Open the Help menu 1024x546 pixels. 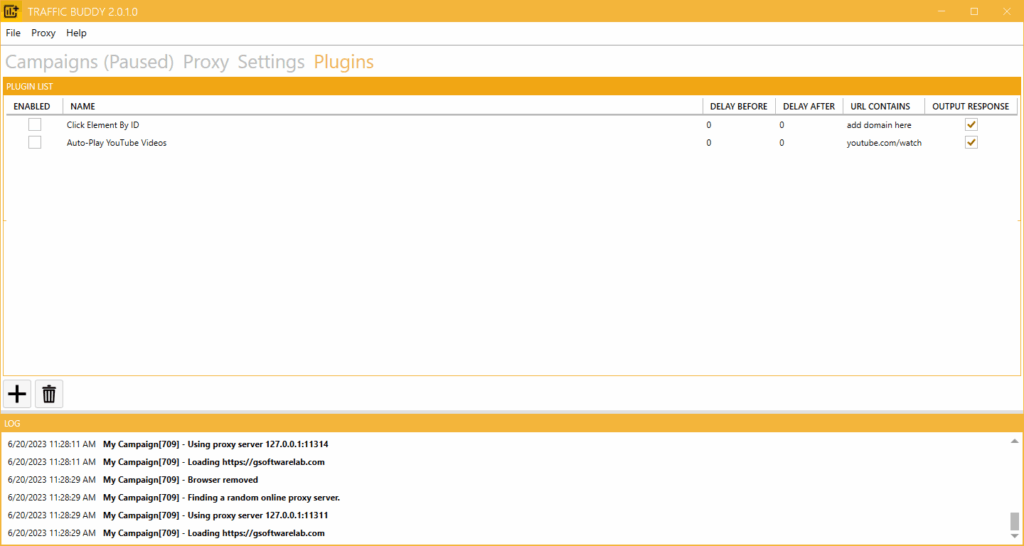76,33
